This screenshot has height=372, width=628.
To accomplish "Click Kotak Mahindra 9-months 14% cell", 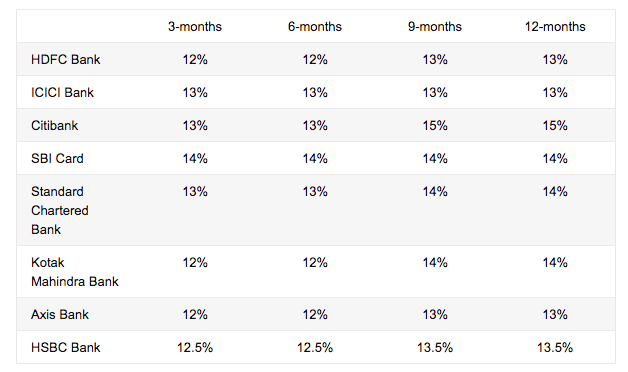I will click(435, 263).
